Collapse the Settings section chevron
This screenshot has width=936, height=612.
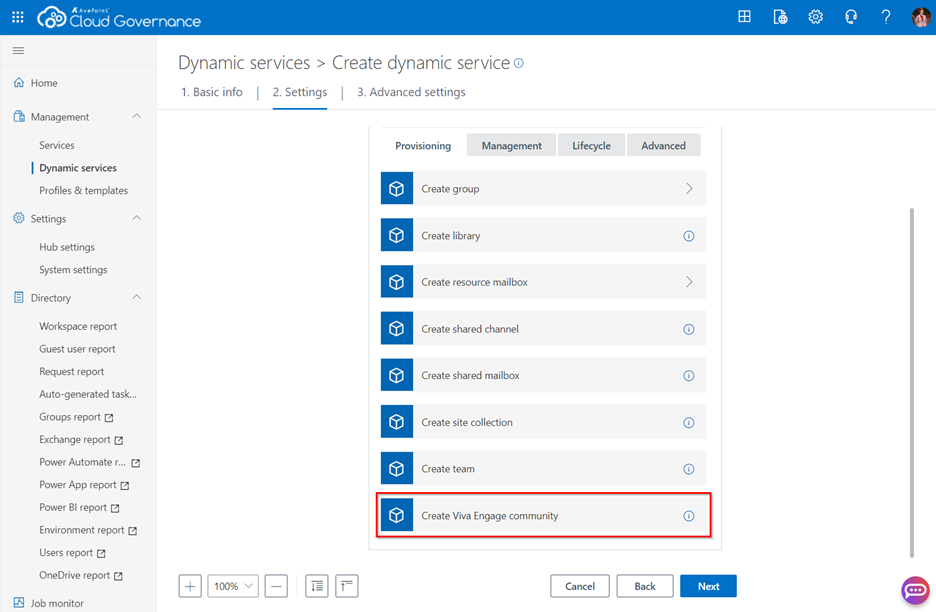137,218
